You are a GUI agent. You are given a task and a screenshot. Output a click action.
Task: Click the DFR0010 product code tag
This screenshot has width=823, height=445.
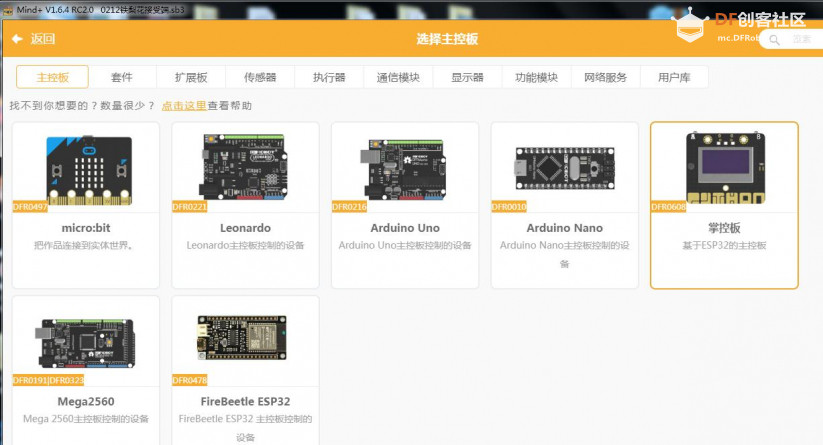point(509,207)
